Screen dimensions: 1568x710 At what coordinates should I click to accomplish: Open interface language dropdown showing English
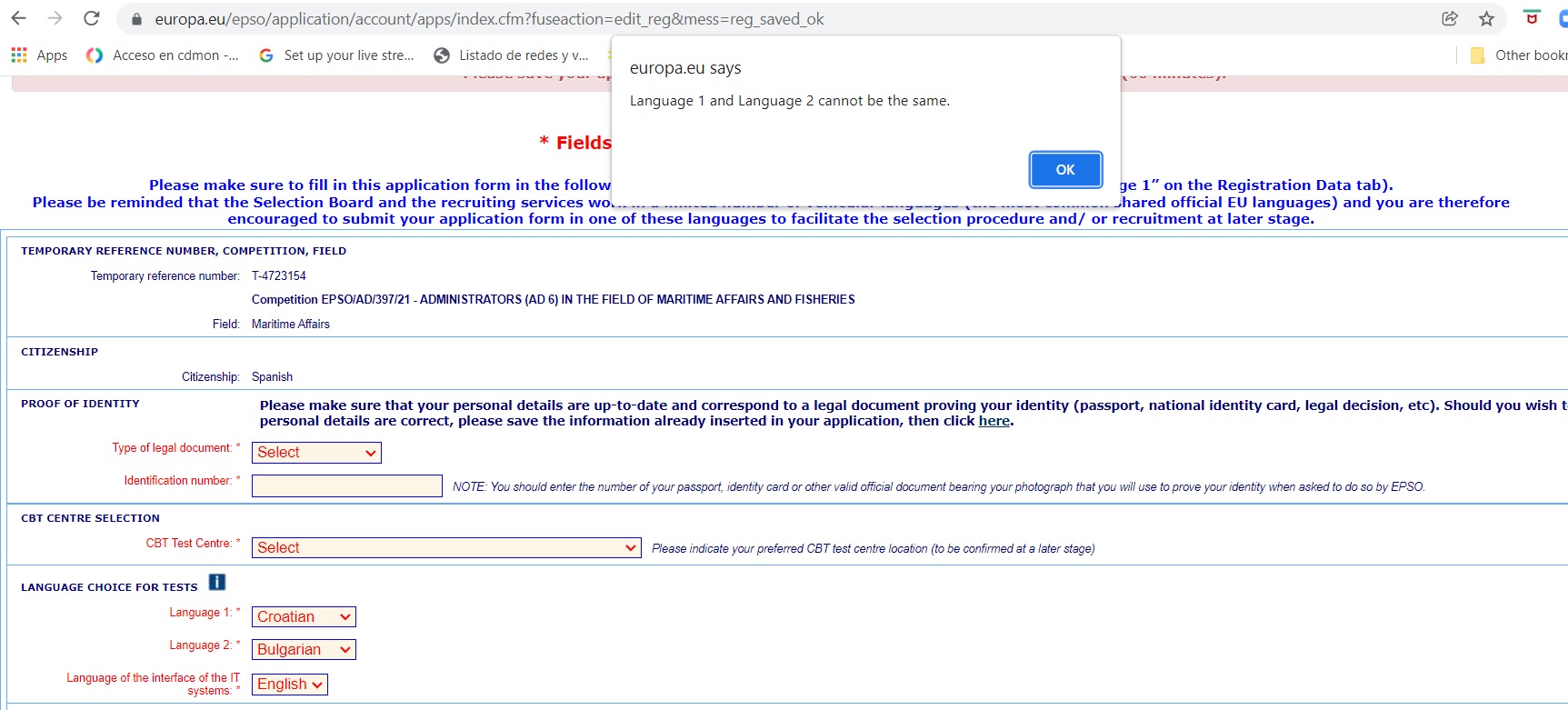(x=289, y=685)
